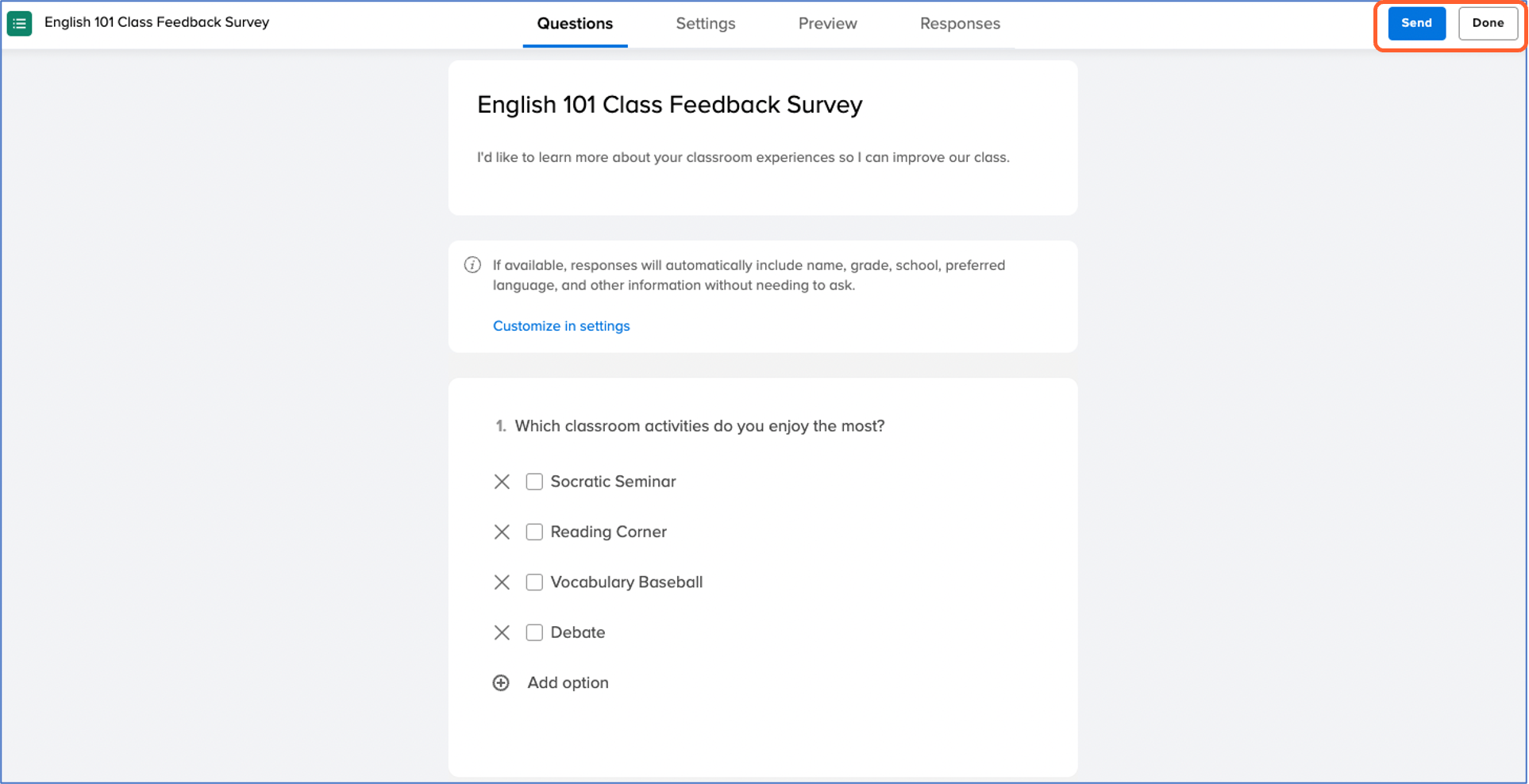The width and height of the screenshot is (1529, 784).
Task: Open the Preview tab
Action: pyautogui.click(x=827, y=24)
